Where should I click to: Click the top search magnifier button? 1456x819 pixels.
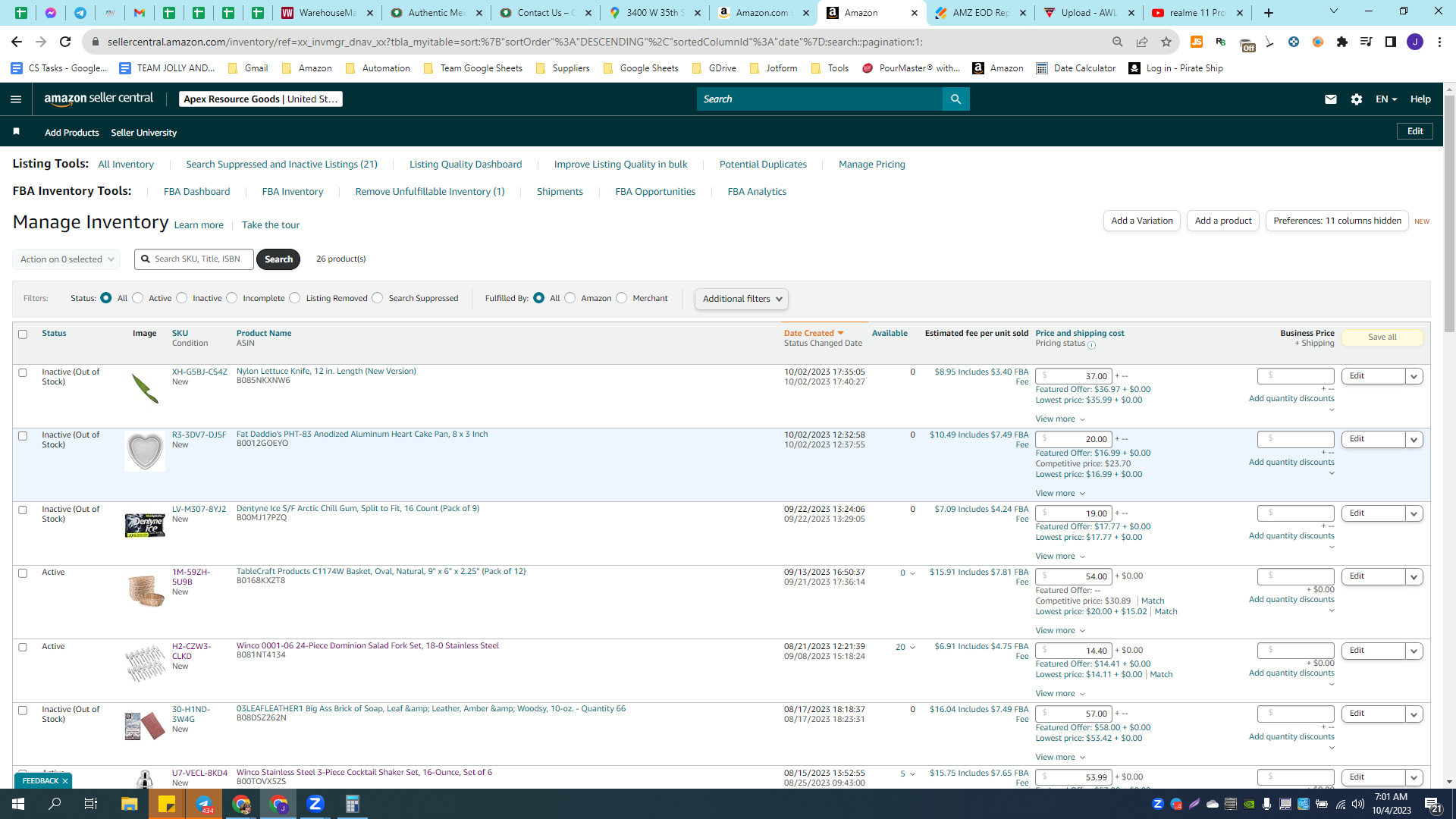(955, 99)
